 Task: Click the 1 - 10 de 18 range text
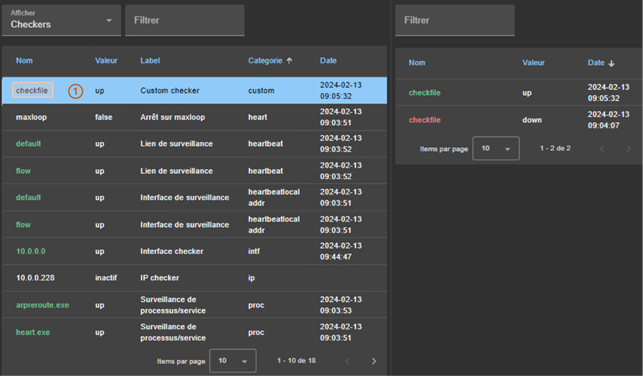click(x=296, y=361)
